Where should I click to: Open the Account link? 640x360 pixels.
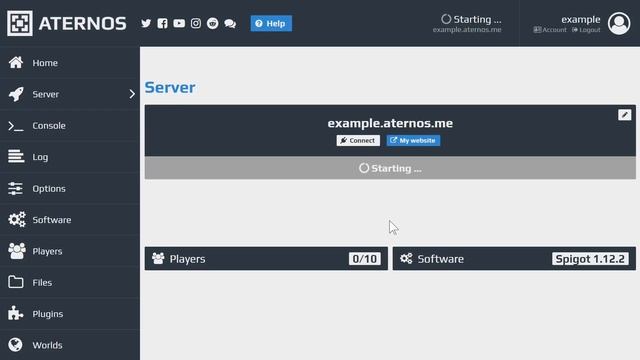click(550, 30)
